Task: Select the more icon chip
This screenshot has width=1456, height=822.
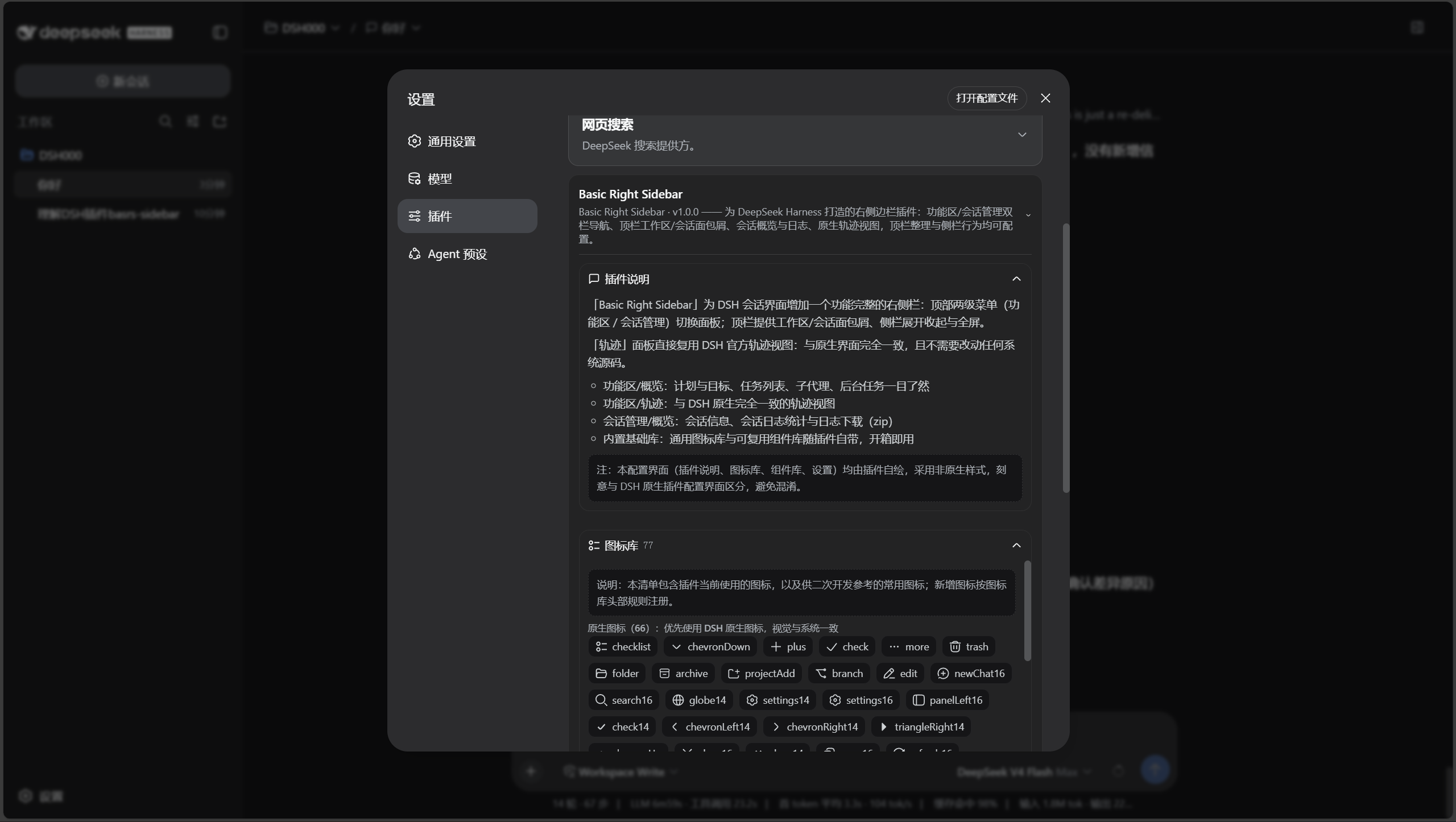Action: (x=909, y=646)
